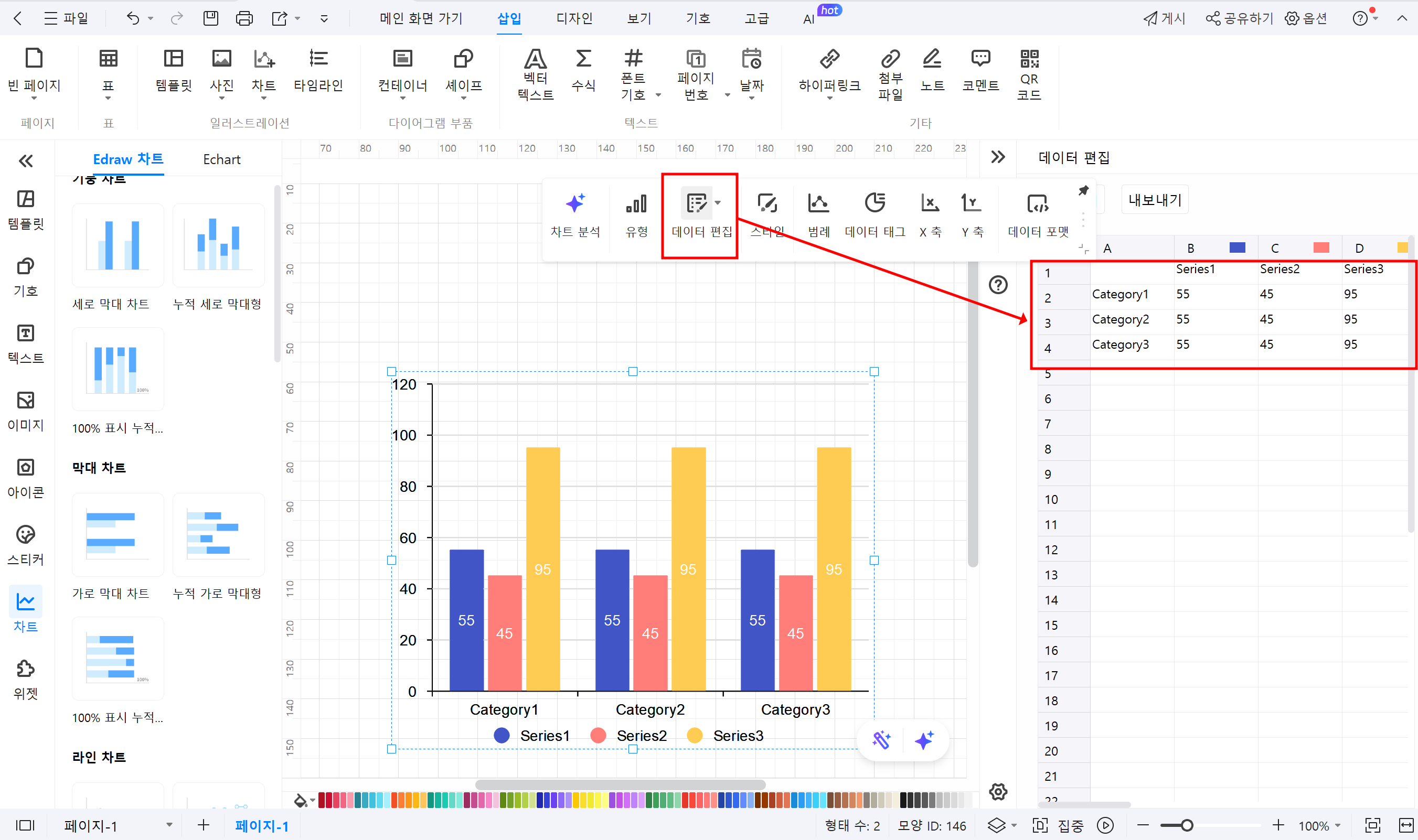Insert a 컨테이너 element

pos(403,73)
